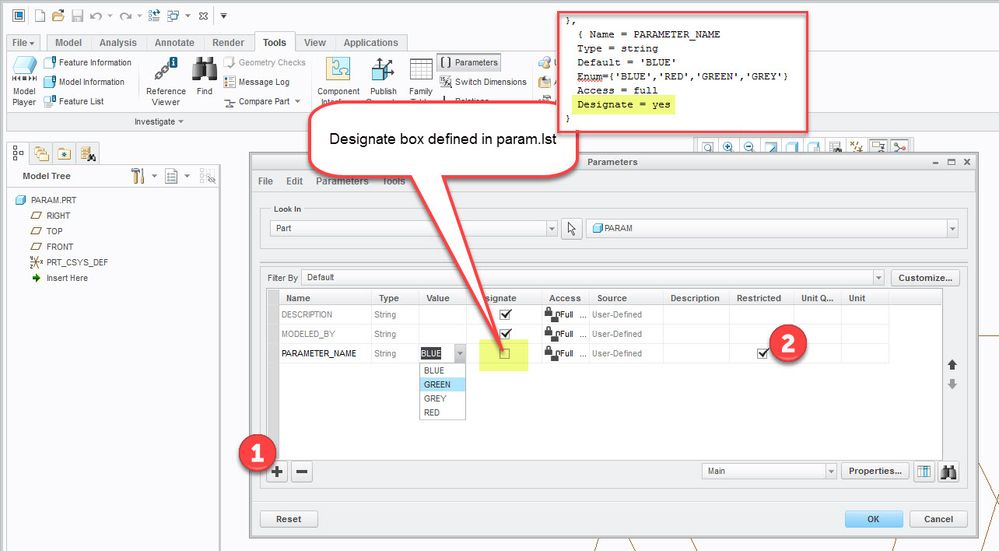Launch the Reference Viewer
The image size is (999, 551).
point(166,81)
